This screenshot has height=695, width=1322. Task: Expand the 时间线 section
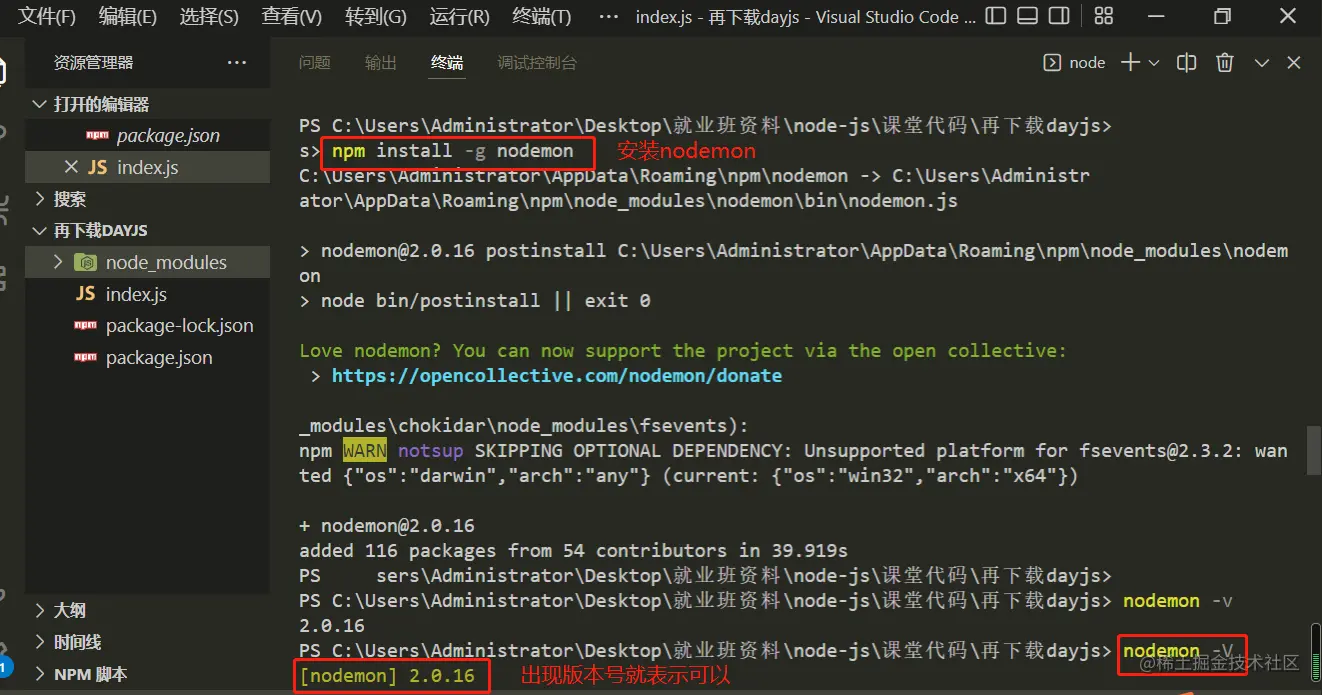[148, 642]
